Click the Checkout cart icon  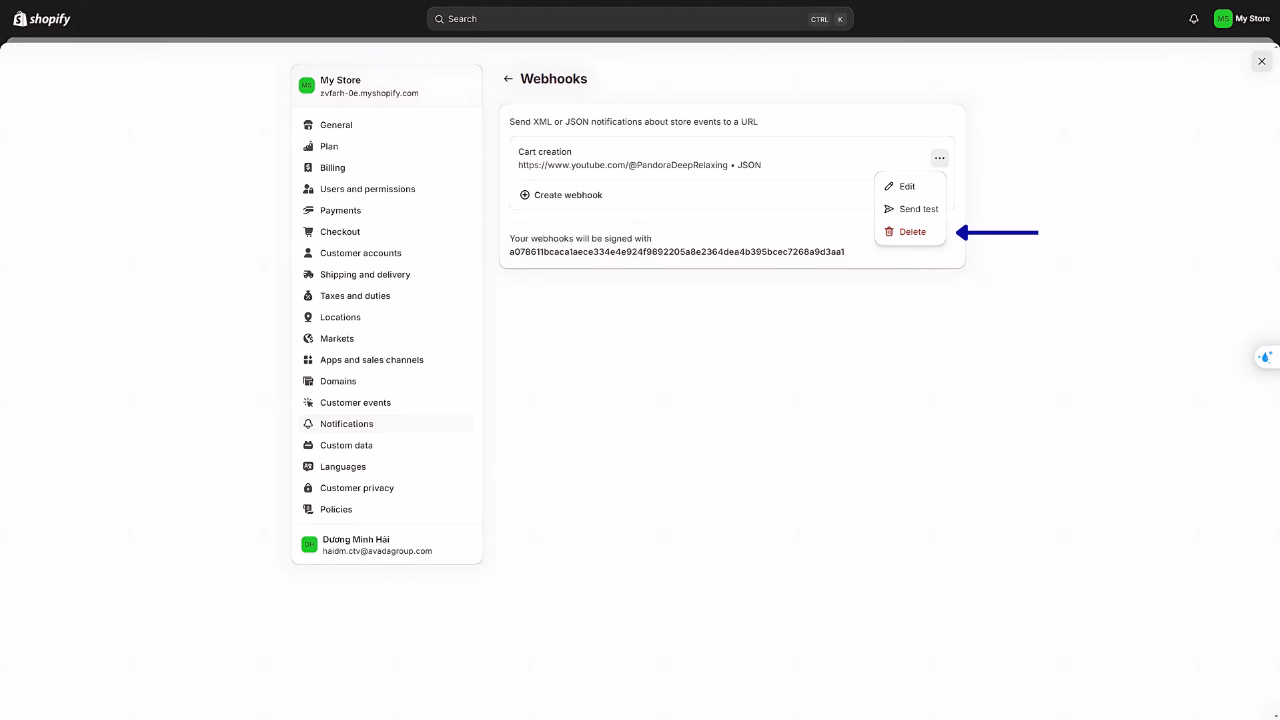coord(308,232)
